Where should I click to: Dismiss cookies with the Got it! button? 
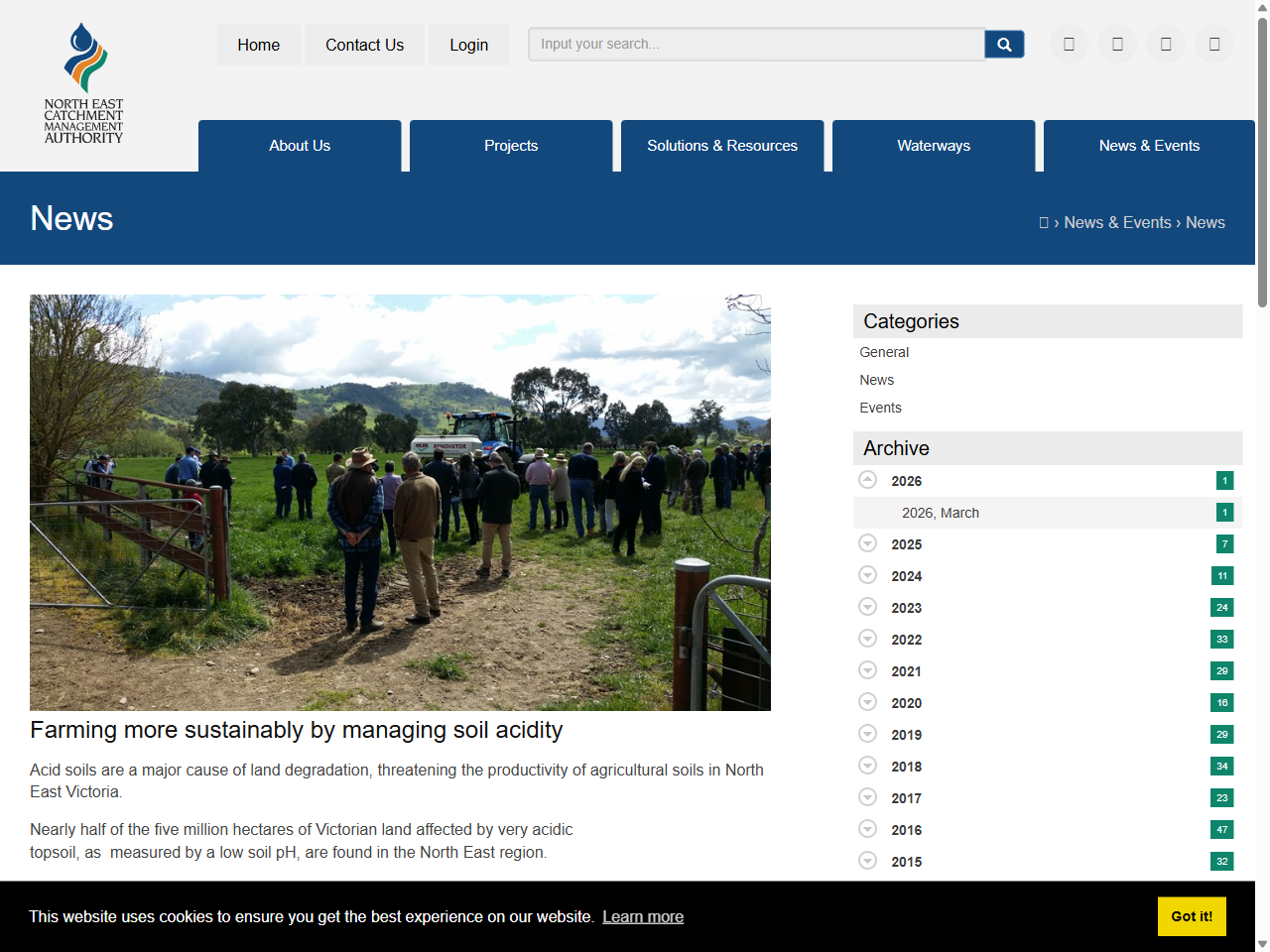1192,916
